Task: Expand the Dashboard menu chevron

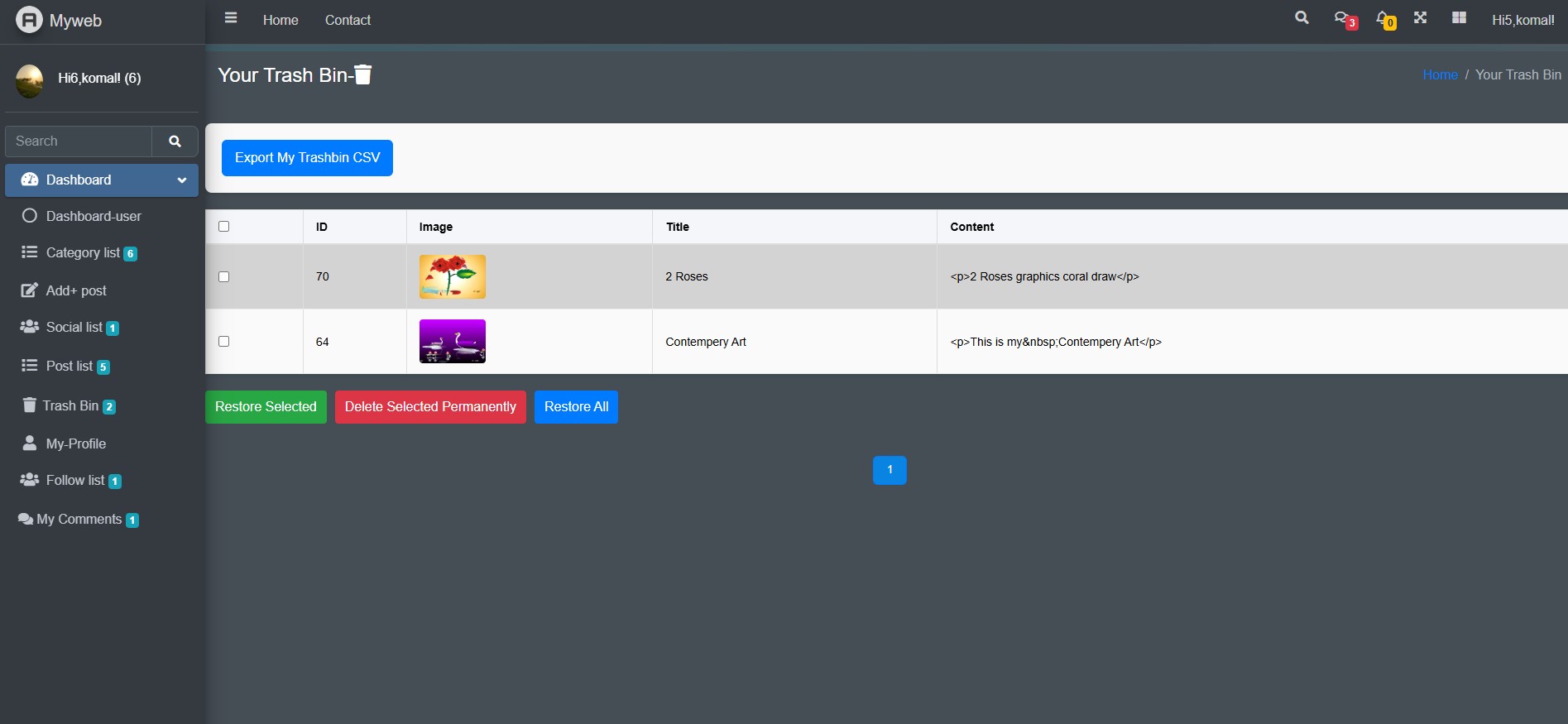Action: coord(182,180)
